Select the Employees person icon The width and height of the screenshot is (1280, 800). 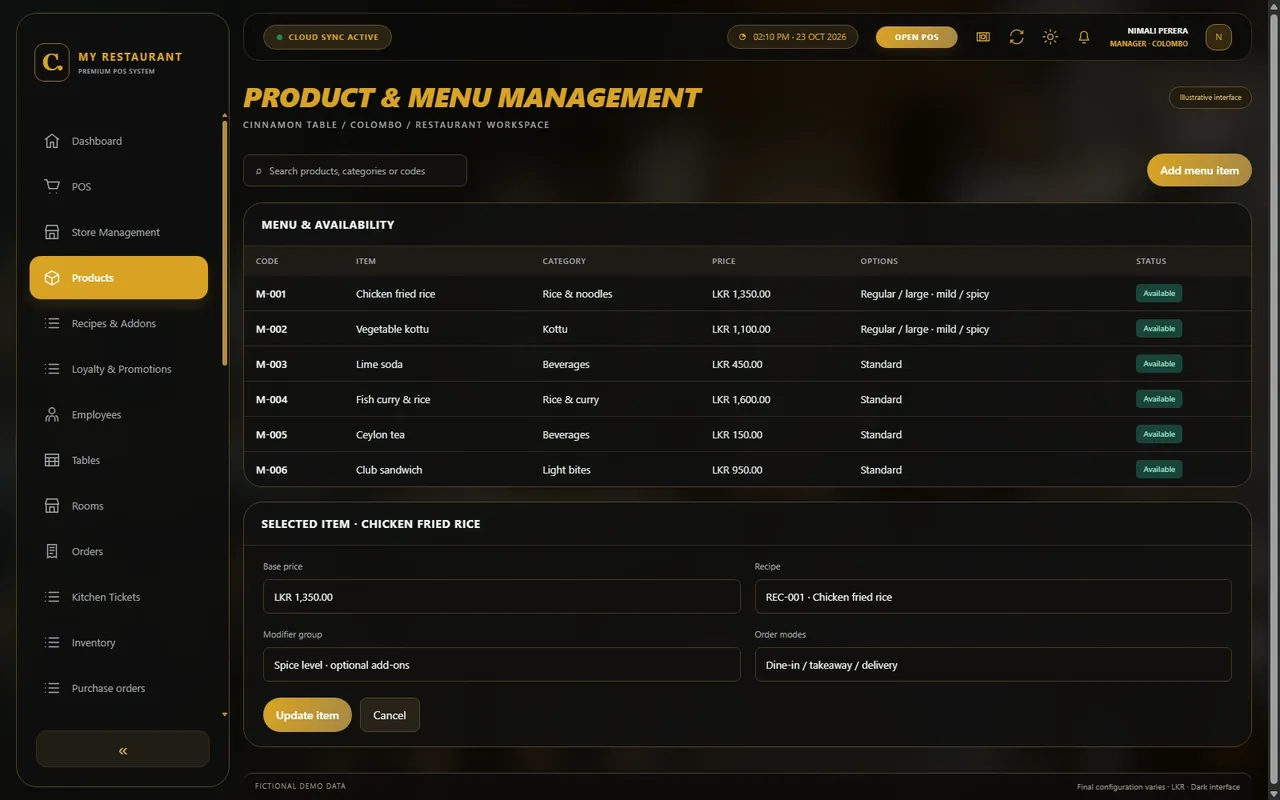pyautogui.click(x=52, y=415)
